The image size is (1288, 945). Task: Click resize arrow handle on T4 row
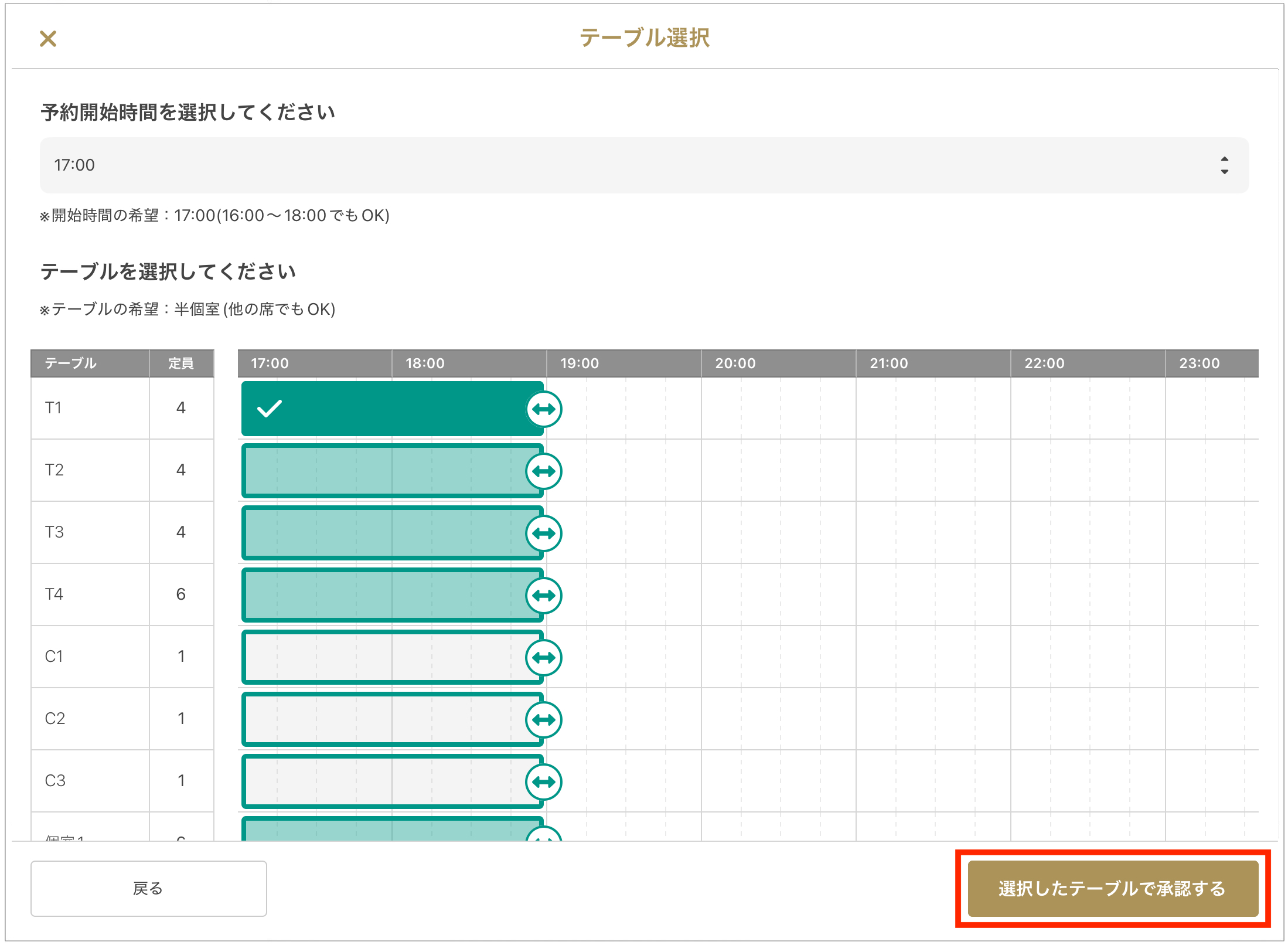[544, 596]
